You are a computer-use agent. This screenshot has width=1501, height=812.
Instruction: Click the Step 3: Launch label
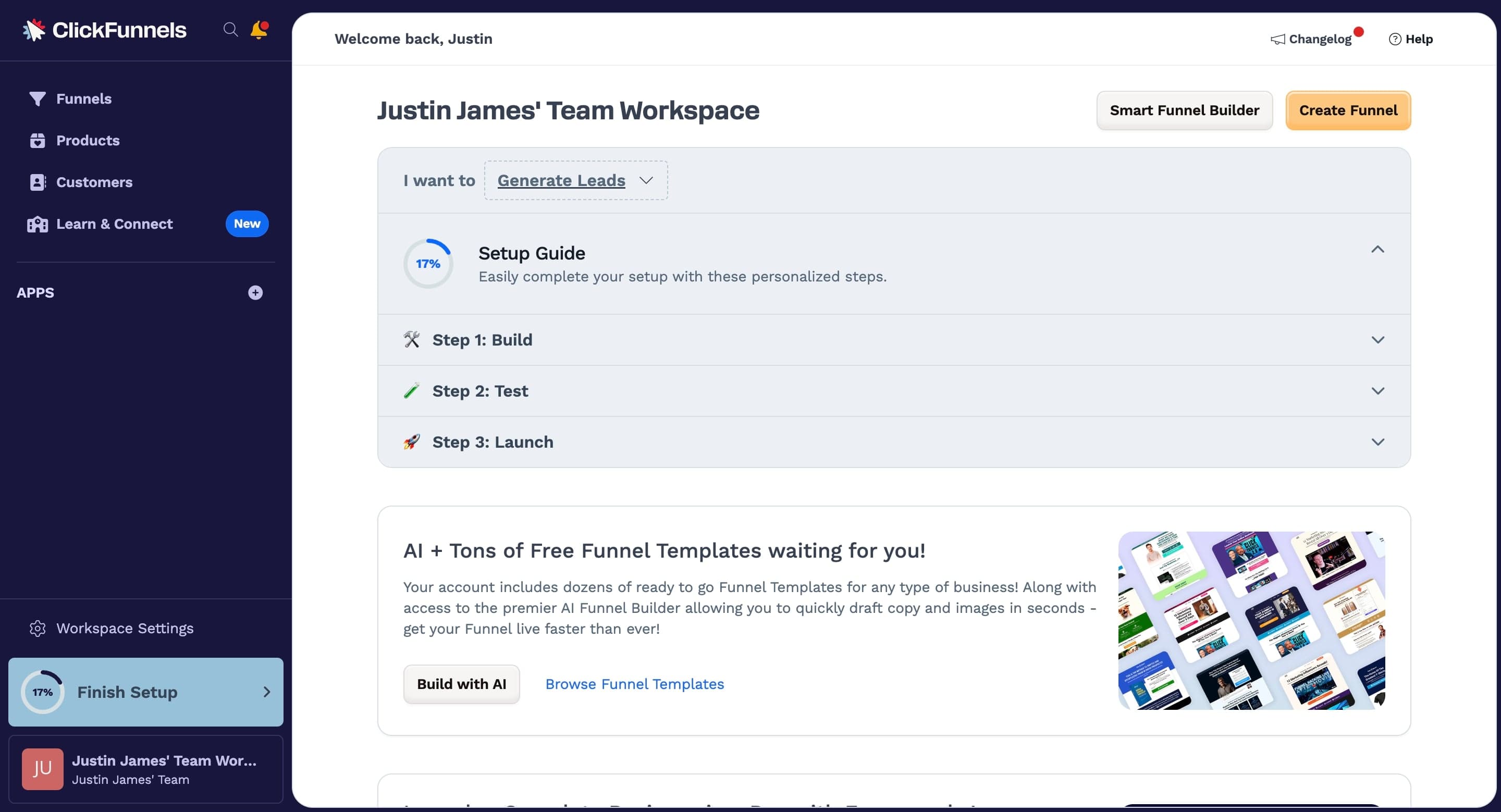point(493,442)
